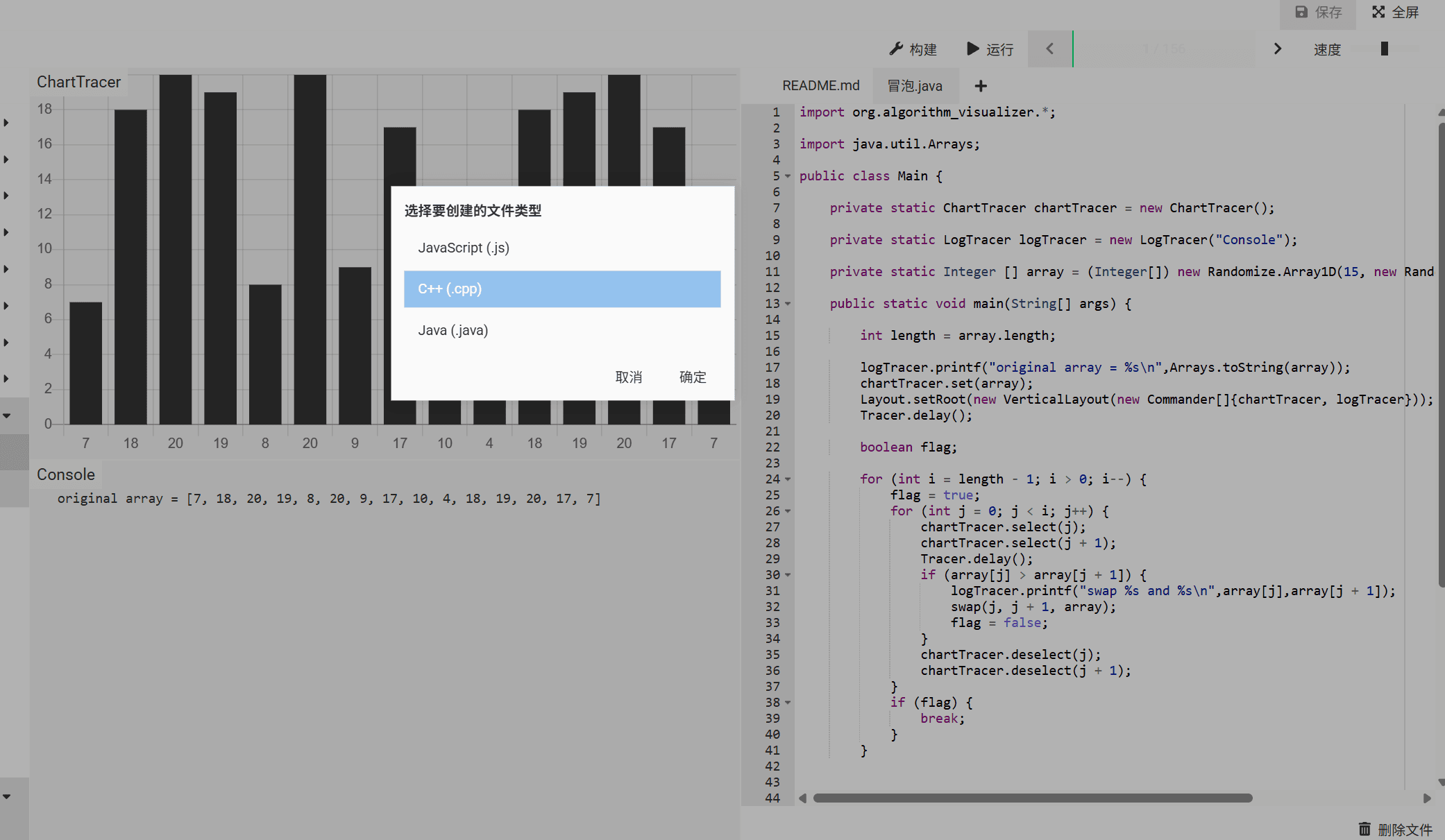Choose the C++ (.cpp) file type
1445x840 pixels.
(x=561, y=289)
